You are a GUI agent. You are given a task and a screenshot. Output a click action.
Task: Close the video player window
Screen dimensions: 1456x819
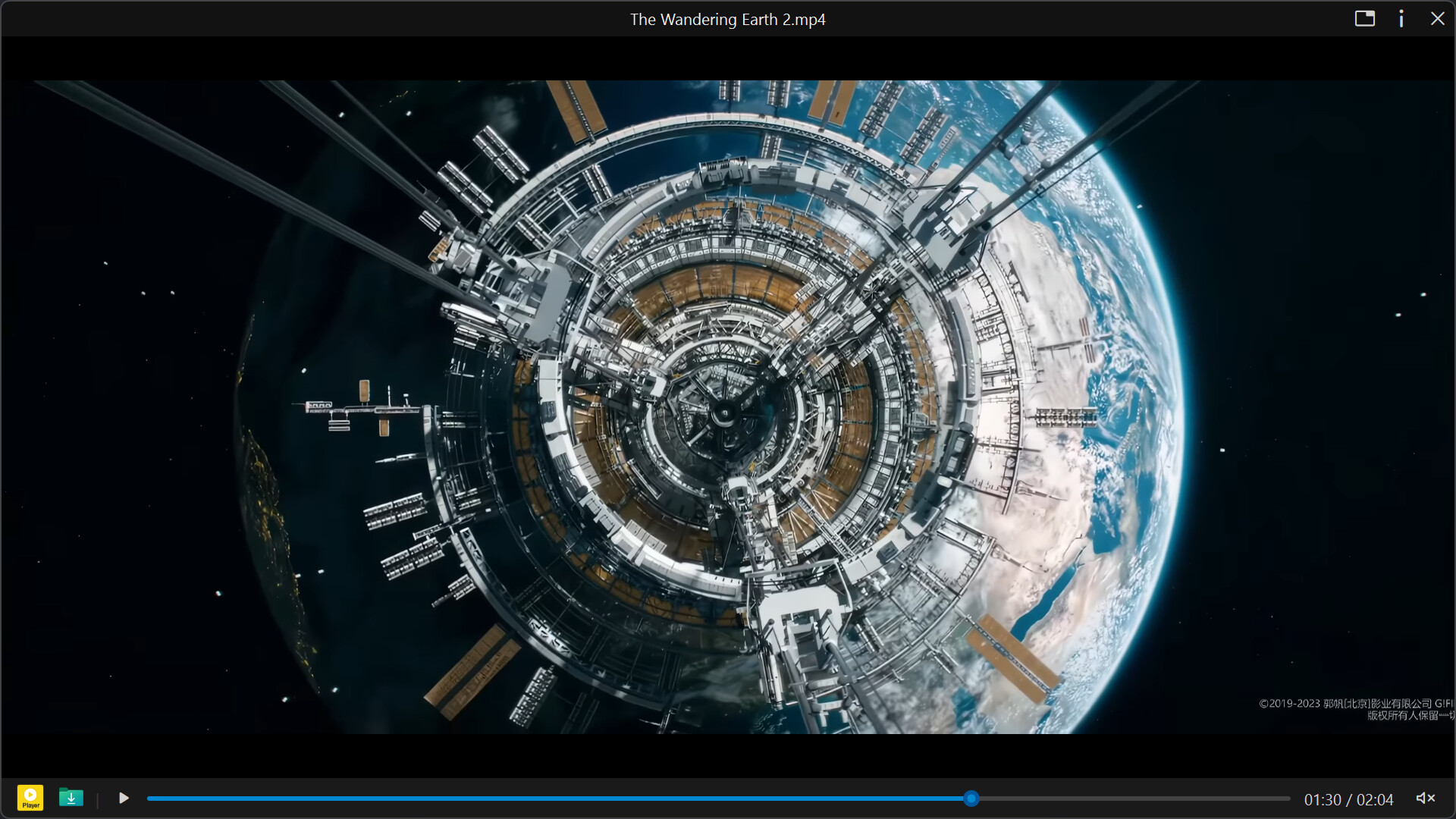point(1437,18)
